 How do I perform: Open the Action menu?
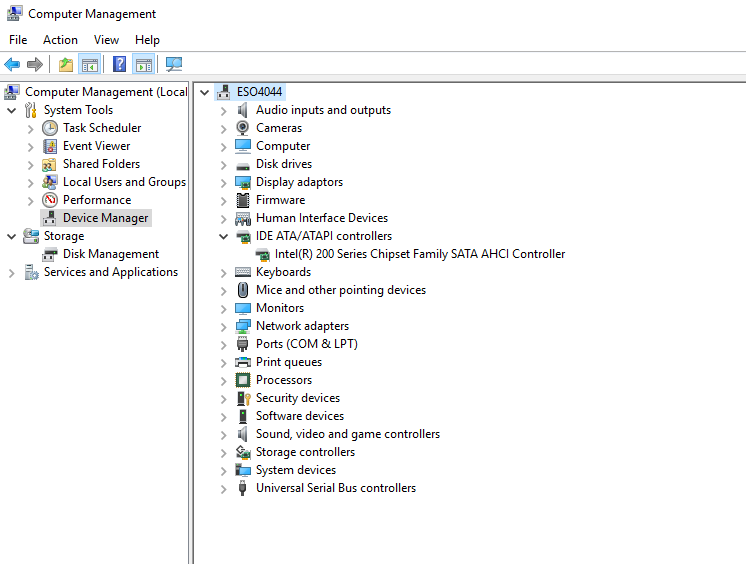coord(60,40)
